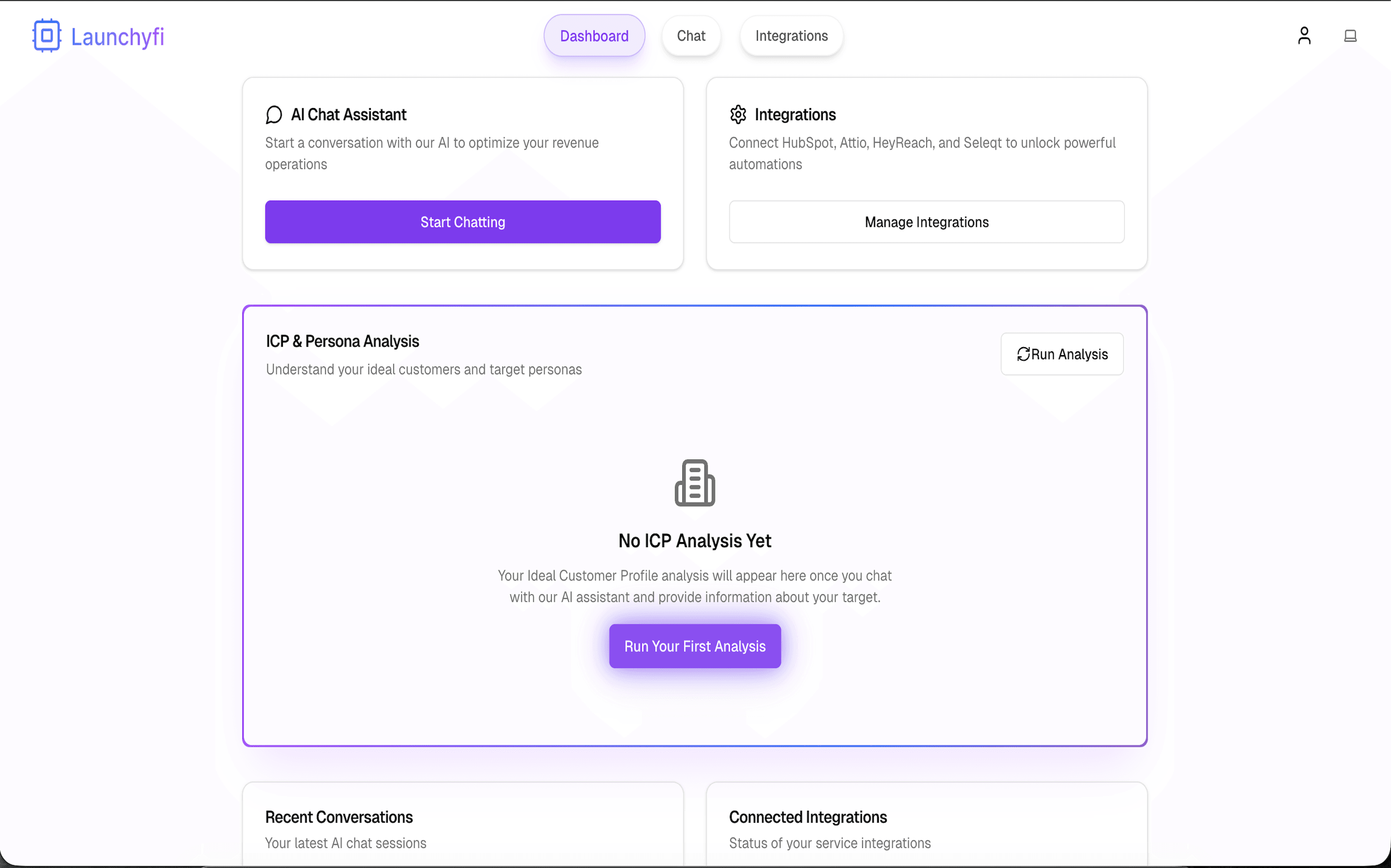This screenshot has width=1391, height=868.
Task: Click the No ICP Analysis Yet heading
Action: pyautogui.click(x=695, y=541)
